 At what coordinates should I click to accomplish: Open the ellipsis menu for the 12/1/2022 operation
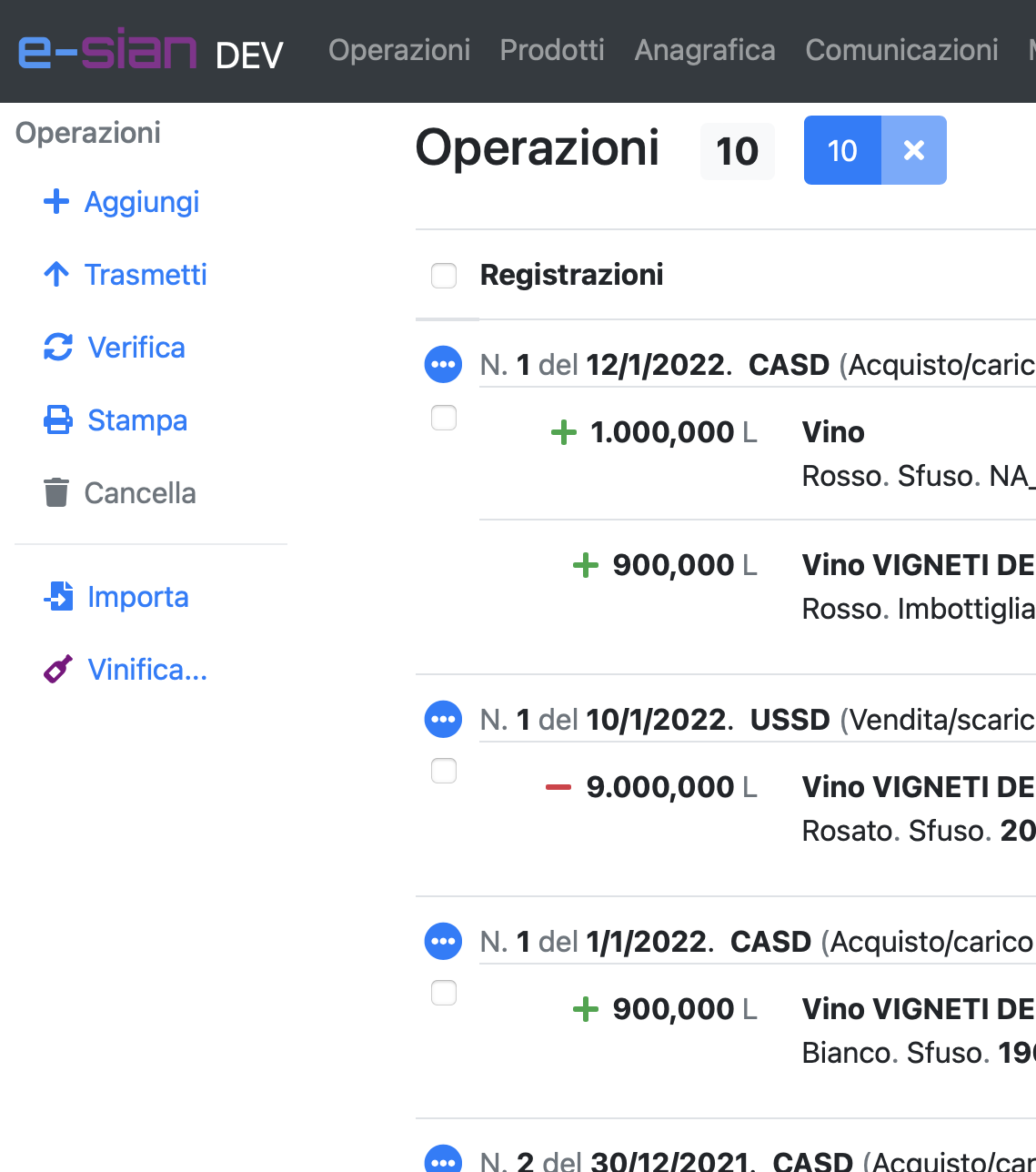click(x=443, y=365)
